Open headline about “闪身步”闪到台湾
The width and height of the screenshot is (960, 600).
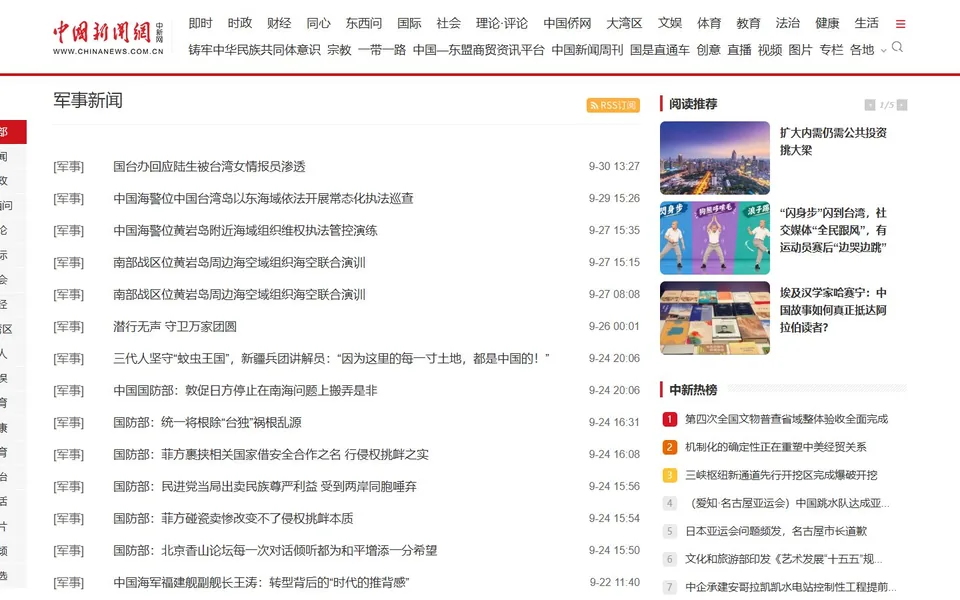click(833, 230)
